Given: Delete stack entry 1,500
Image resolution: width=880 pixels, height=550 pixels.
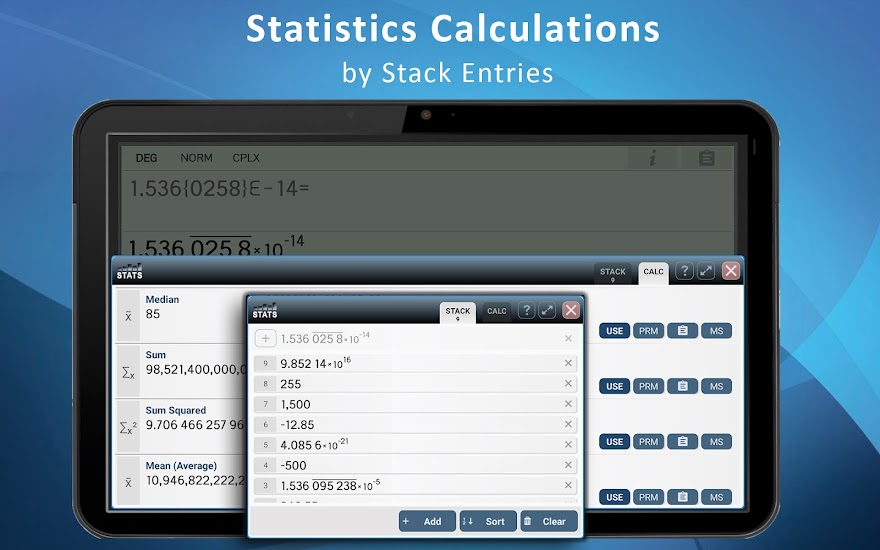Looking at the screenshot, I should [568, 404].
